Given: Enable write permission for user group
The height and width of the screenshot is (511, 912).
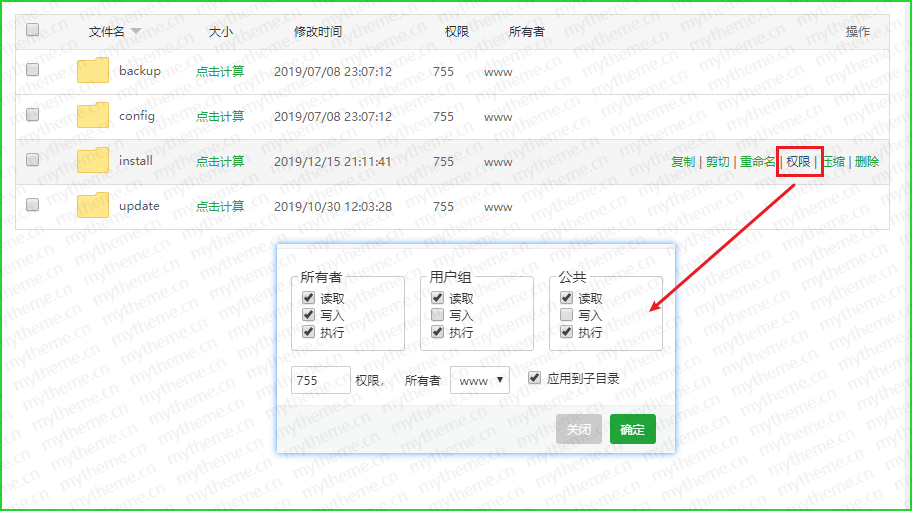Looking at the screenshot, I should click(x=437, y=315).
